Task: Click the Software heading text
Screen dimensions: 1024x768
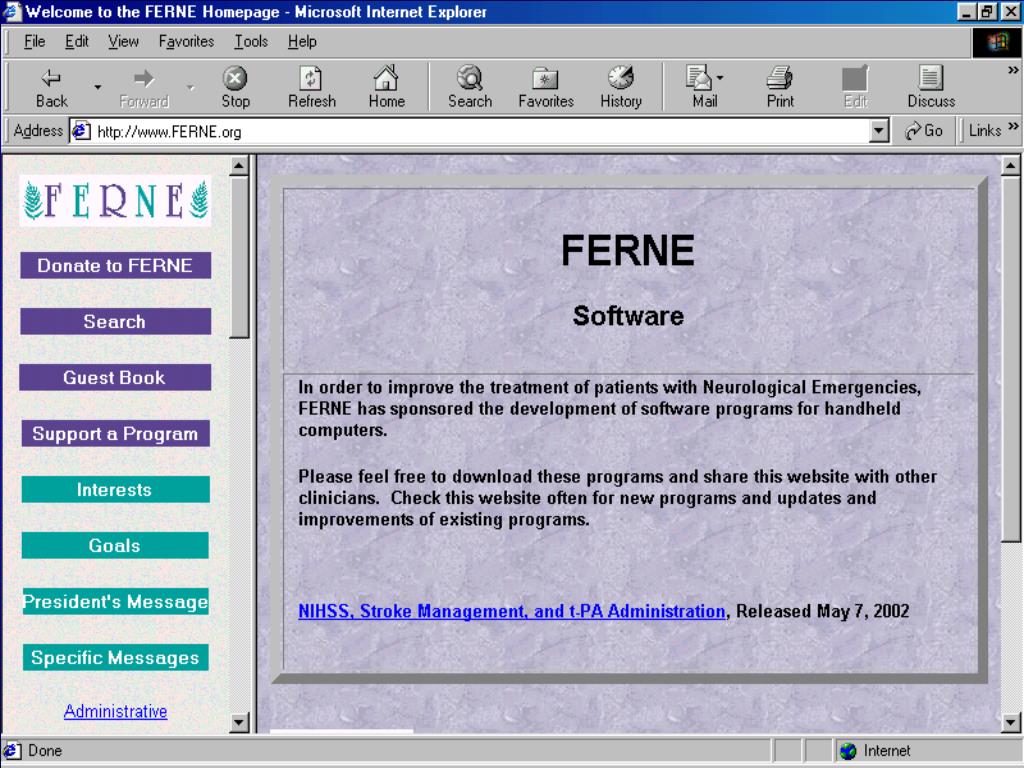Action: point(628,316)
